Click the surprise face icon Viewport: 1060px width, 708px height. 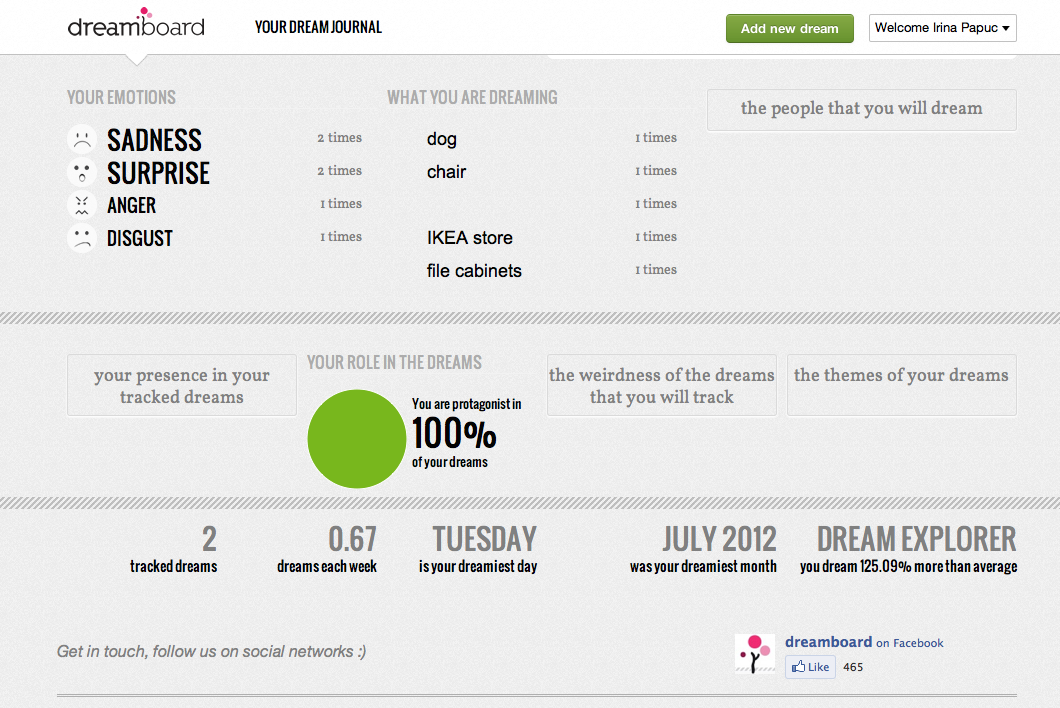(x=81, y=172)
